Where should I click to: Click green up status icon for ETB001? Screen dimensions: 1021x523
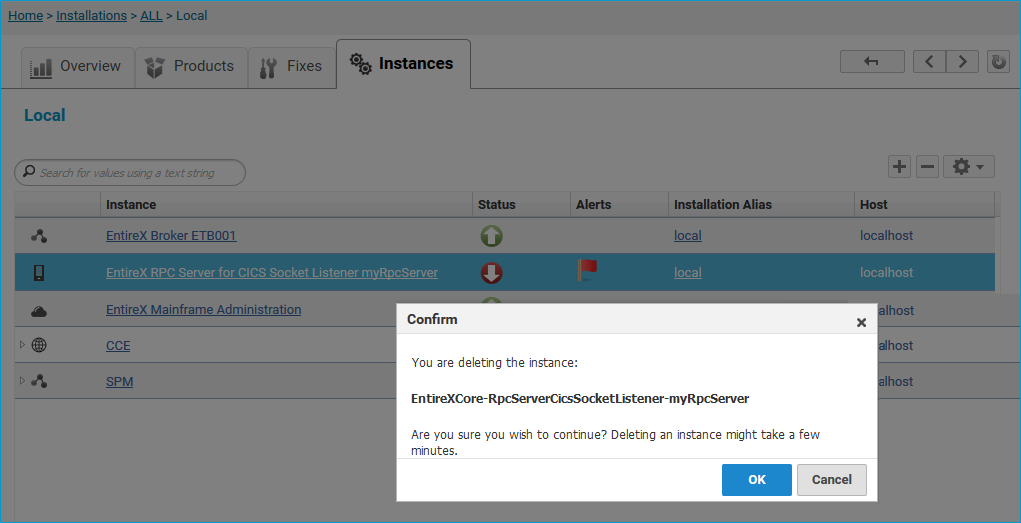pyautogui.click(x=492, y=236)
